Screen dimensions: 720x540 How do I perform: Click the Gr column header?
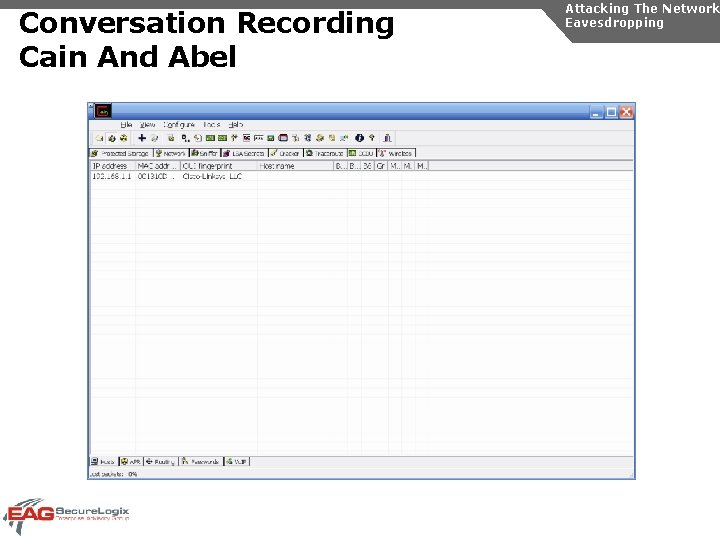(x=381, y=166)
